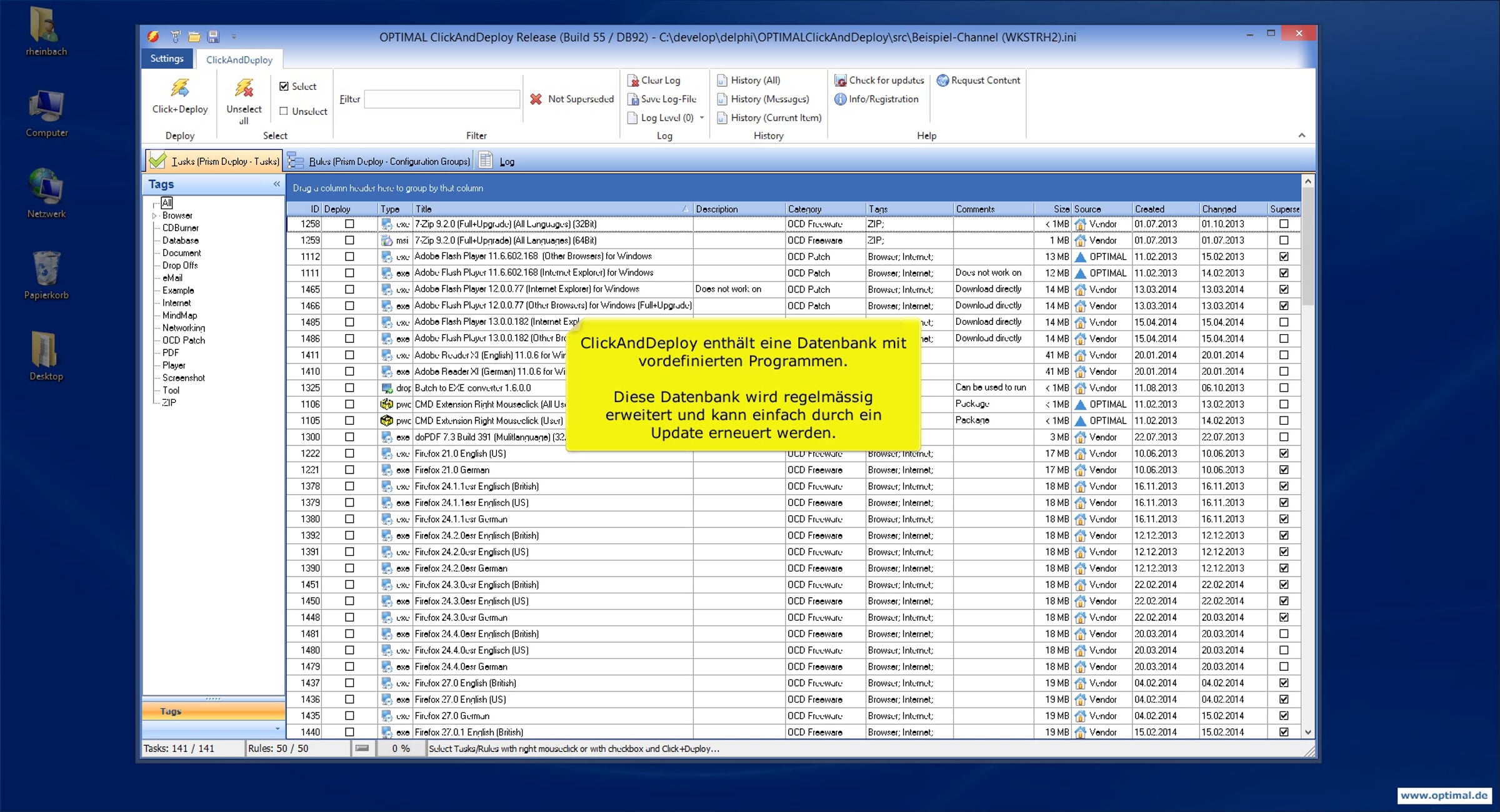This screenshot has width=1500, height=812.
Task: Click the Unselect all lightning icon
Action: [244, 89]
